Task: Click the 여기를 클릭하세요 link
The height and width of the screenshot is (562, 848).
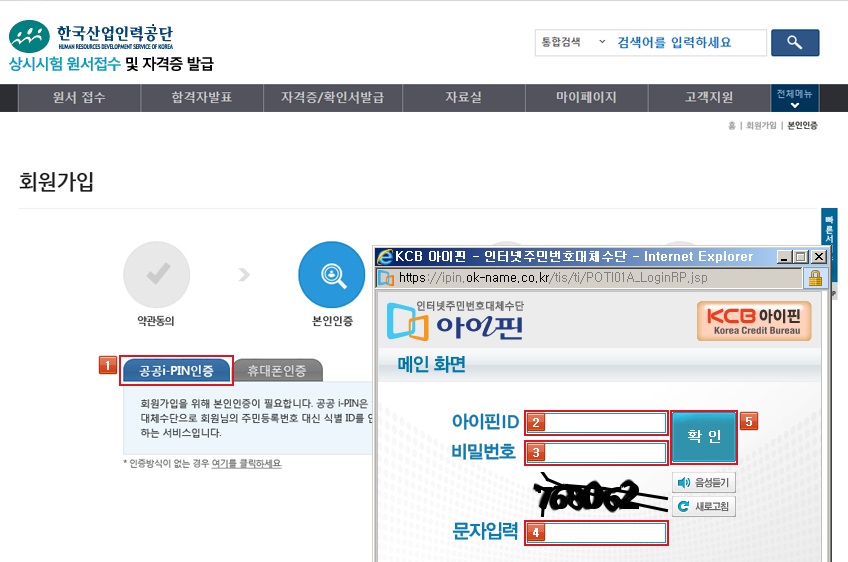Action: pos(247,464)
